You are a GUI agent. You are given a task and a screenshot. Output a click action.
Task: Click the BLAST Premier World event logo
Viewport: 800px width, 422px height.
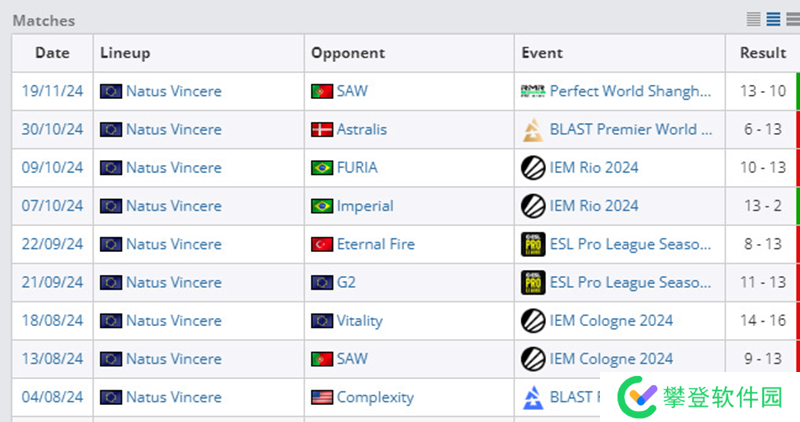533,129
